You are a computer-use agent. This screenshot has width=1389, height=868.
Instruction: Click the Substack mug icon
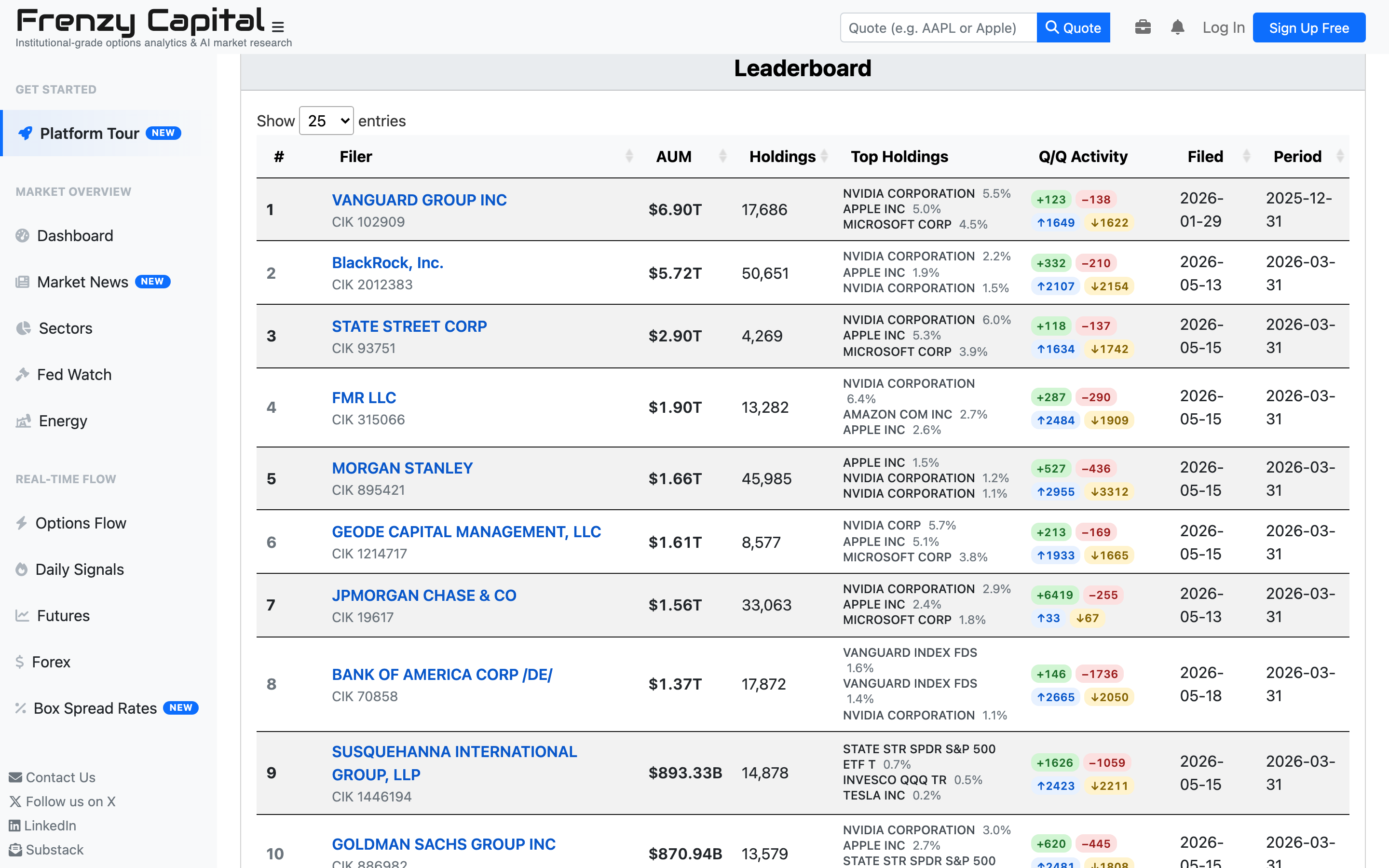tap(15, 850)
